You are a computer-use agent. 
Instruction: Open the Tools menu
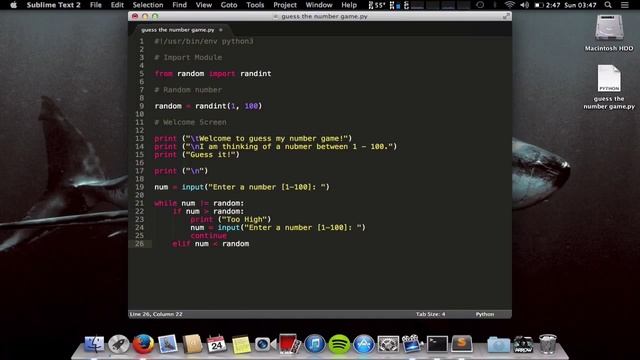255,5
